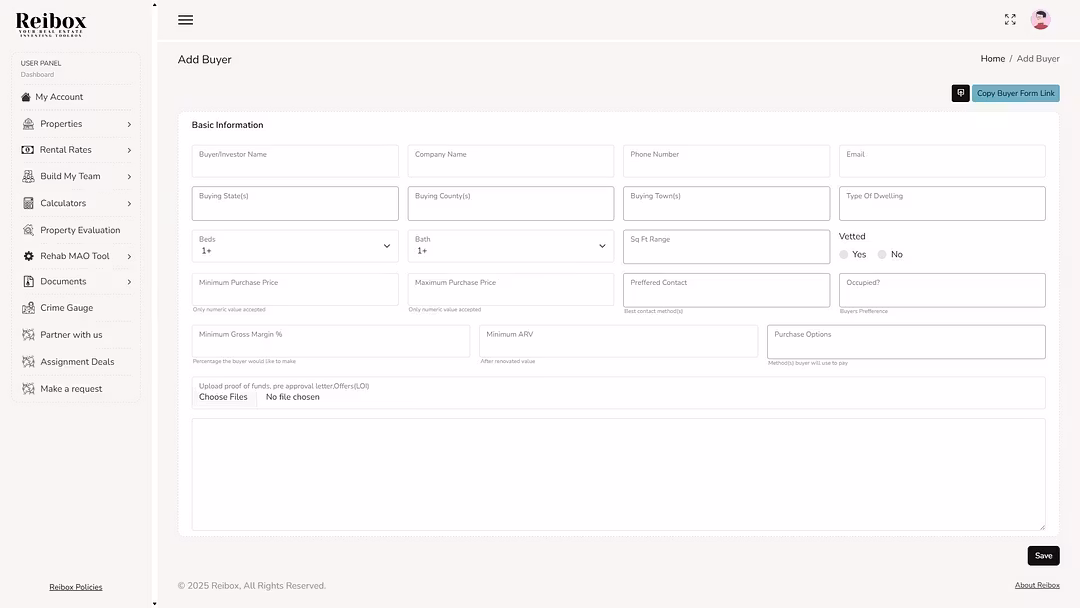
Task: Go to My Account menu item
Action: [x=59, y=97]
